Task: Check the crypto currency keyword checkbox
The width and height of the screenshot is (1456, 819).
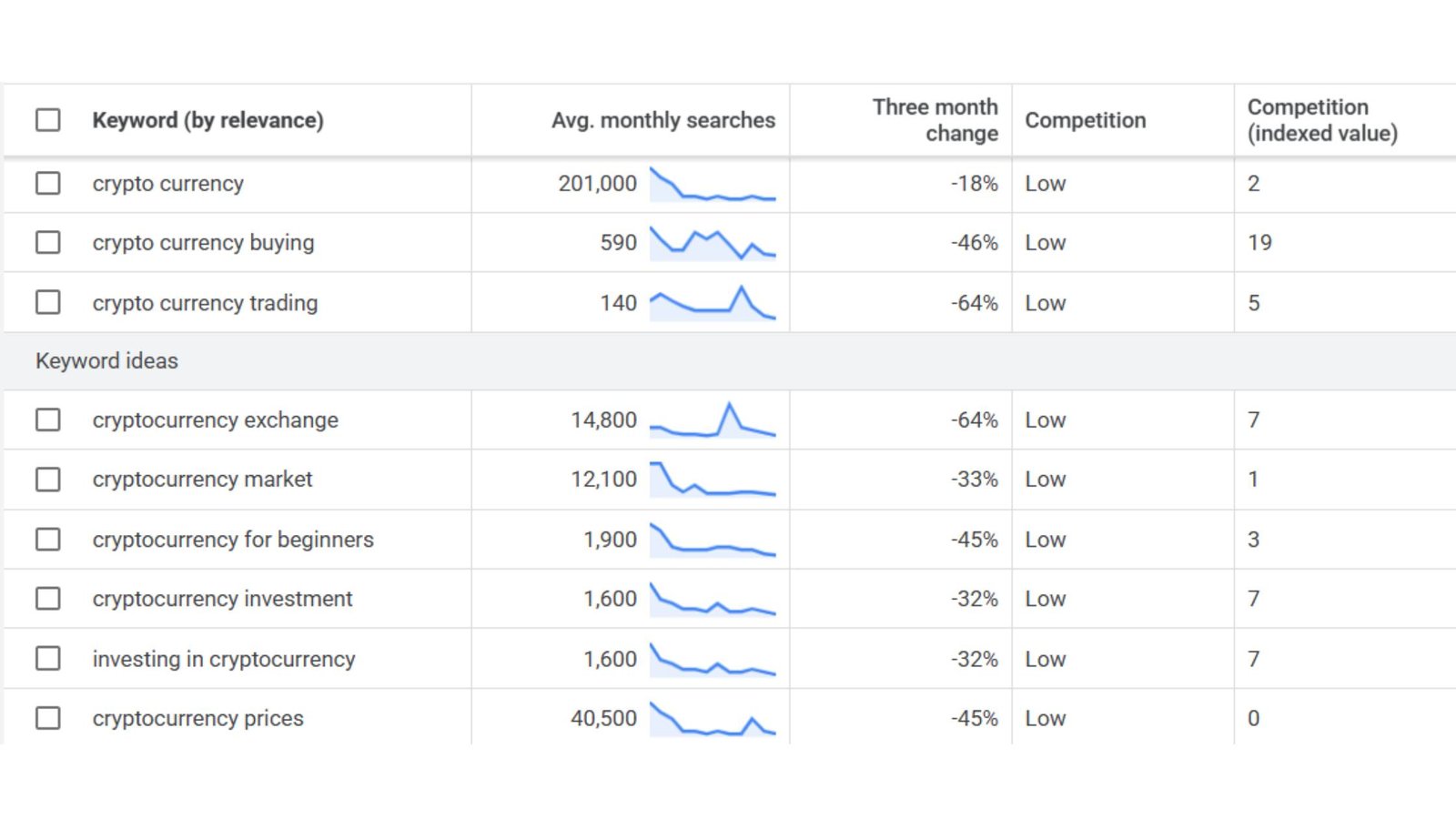Action: coord(47,183)
